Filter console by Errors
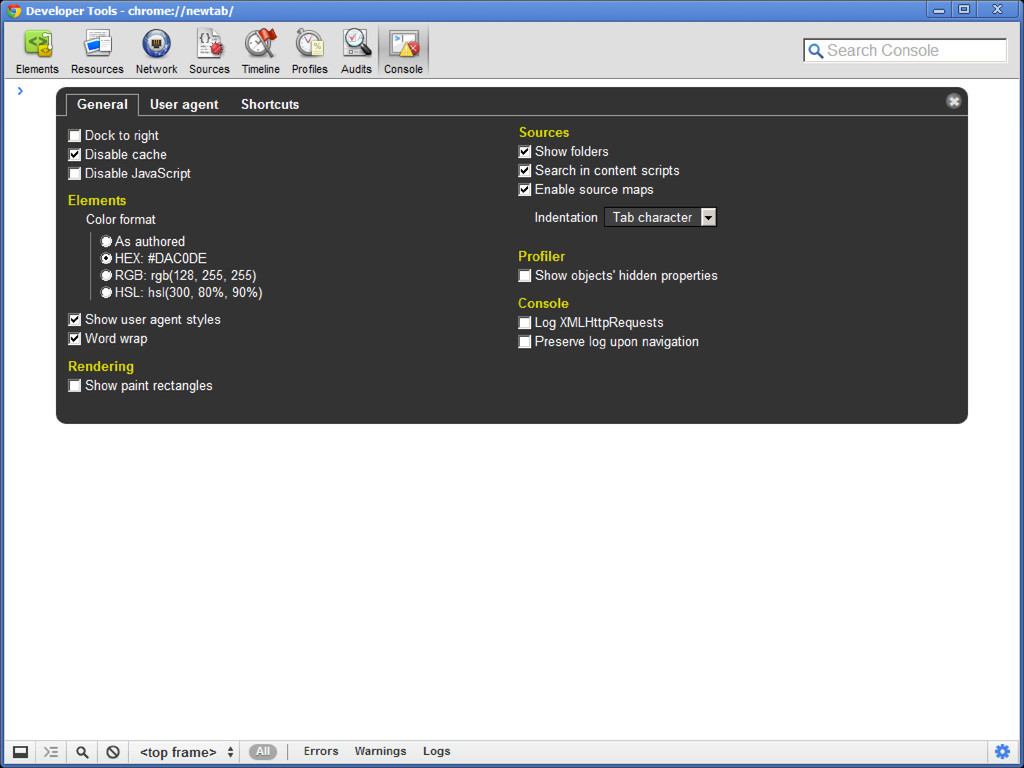 321,751
